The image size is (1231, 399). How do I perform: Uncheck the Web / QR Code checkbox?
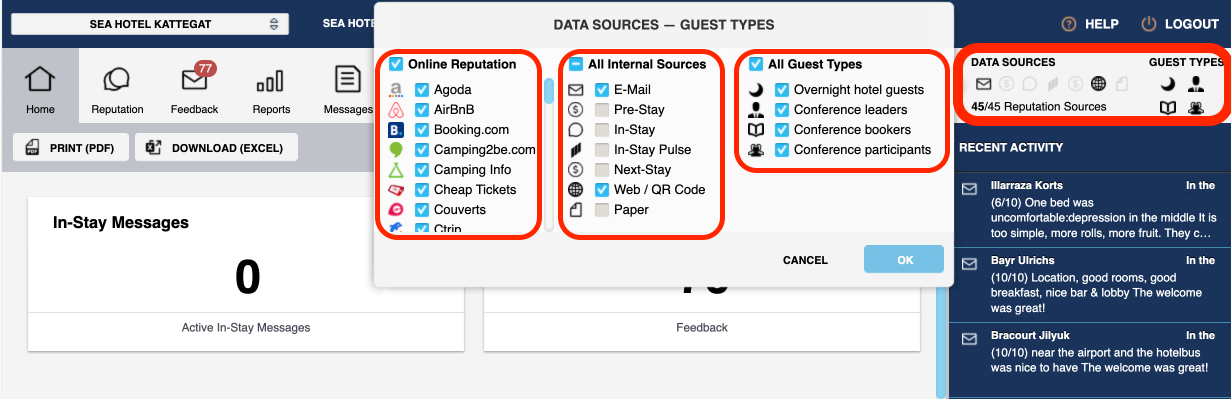[602, 190]
